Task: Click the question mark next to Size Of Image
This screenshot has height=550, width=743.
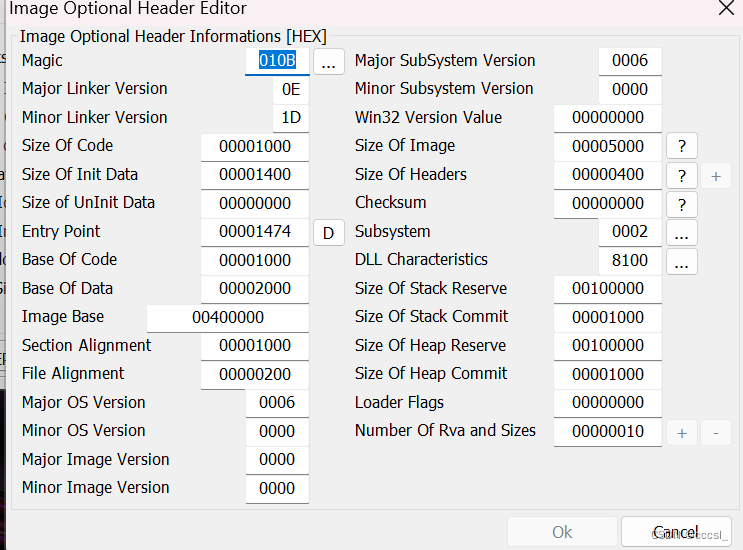Action: (681, 146)
